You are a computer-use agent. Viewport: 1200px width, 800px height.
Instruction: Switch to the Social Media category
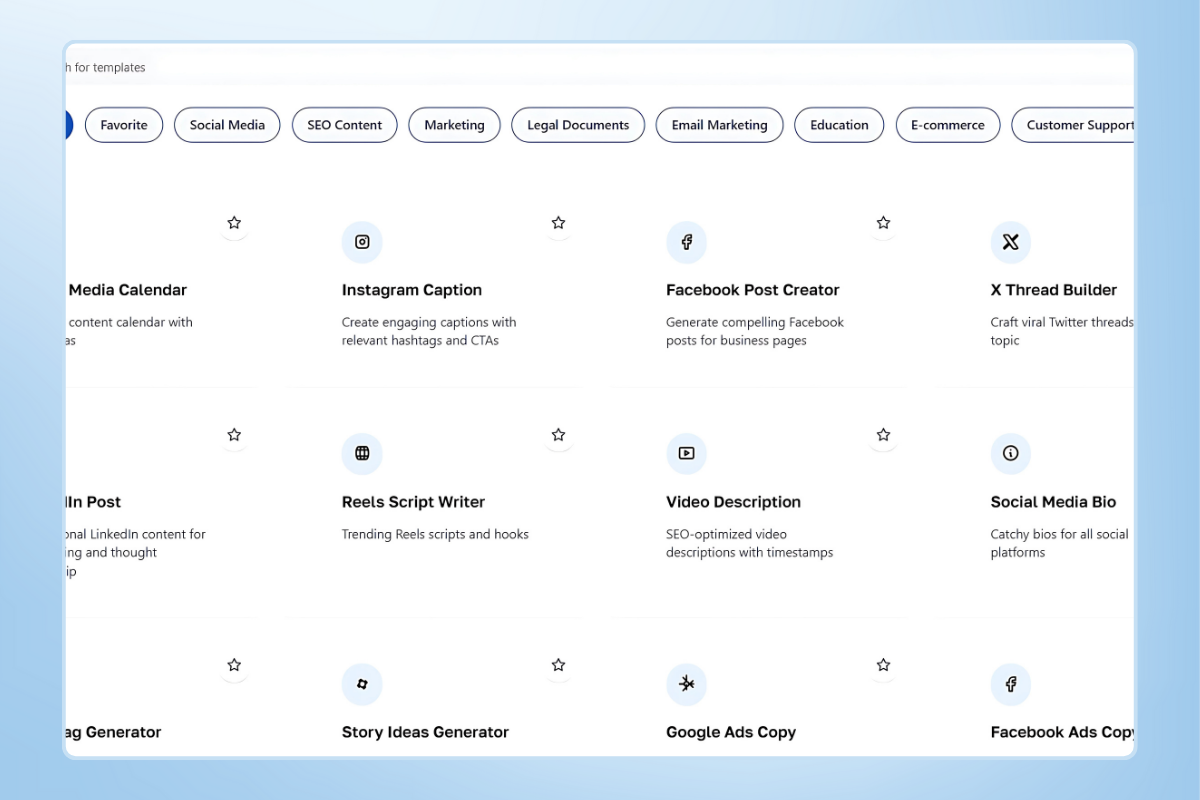(x=226, y=124)
